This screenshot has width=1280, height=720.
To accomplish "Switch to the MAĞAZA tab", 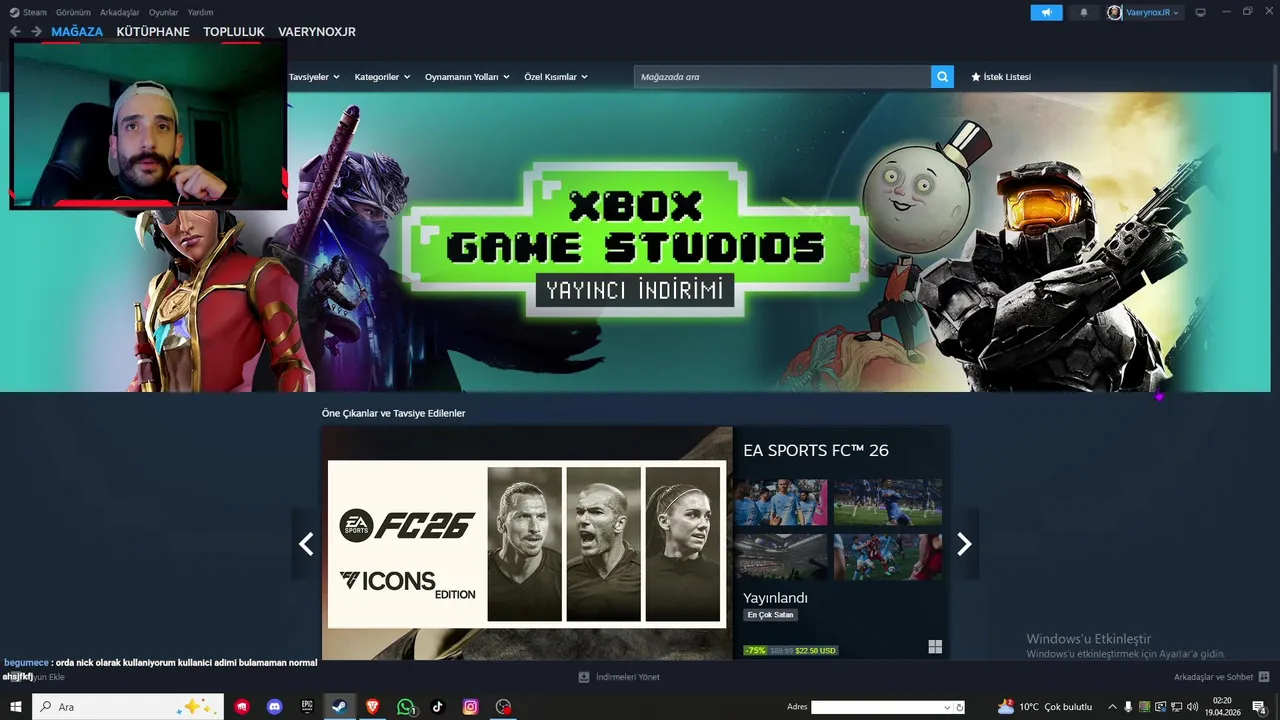I will tap(77, 32).
